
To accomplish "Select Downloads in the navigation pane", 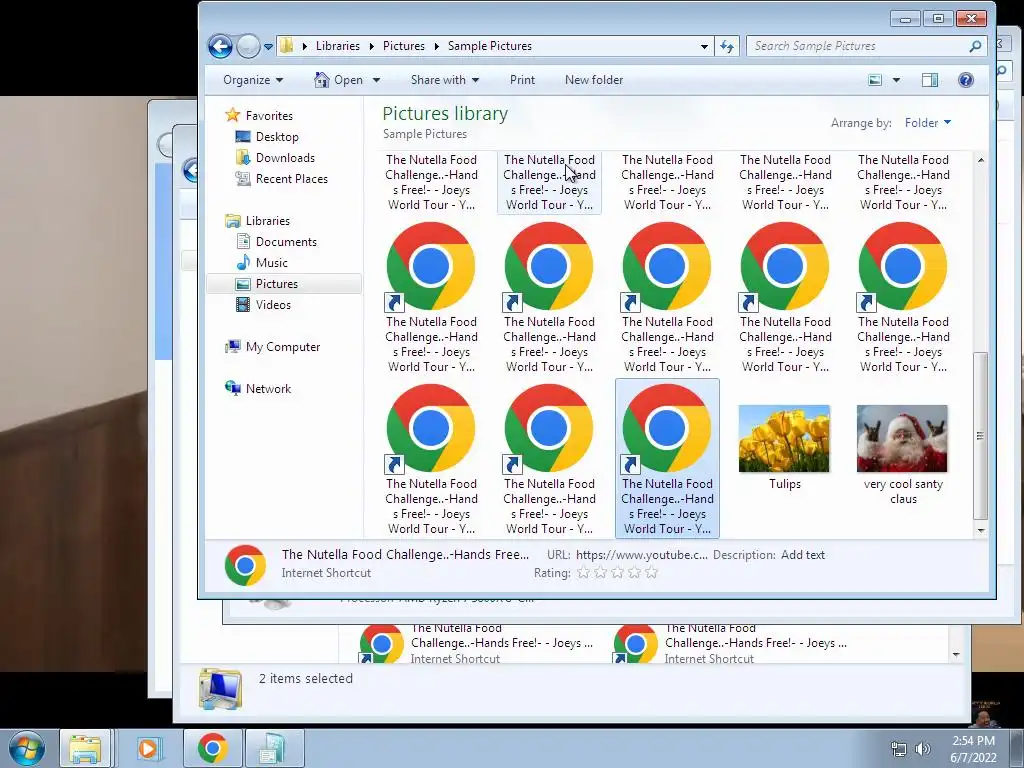I will 285,157.
